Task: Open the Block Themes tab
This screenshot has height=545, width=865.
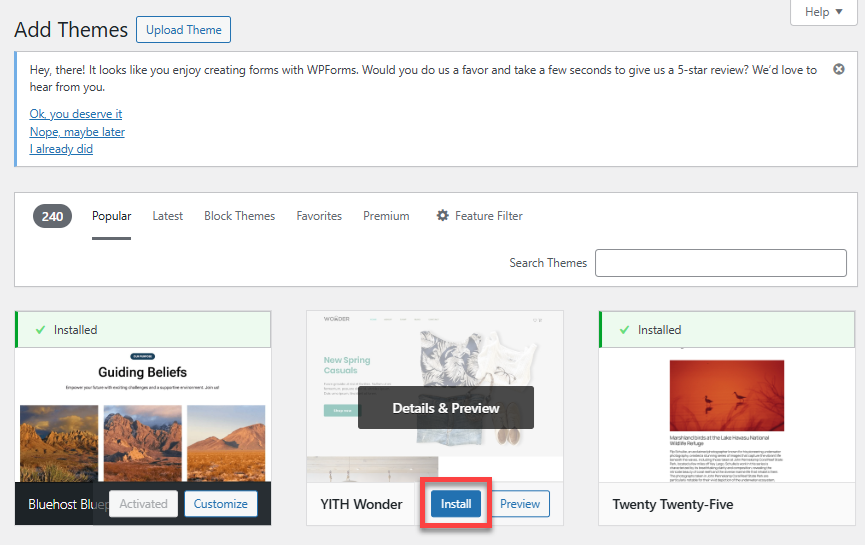Action: (239, 216)
